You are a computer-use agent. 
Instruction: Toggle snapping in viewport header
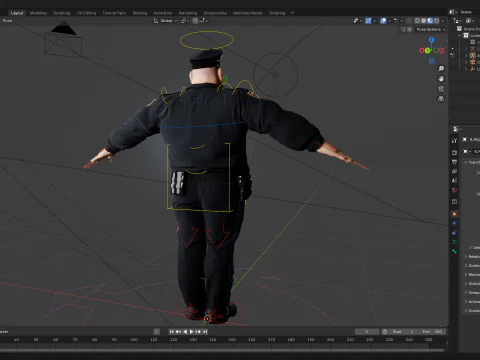tap(195, 21)
